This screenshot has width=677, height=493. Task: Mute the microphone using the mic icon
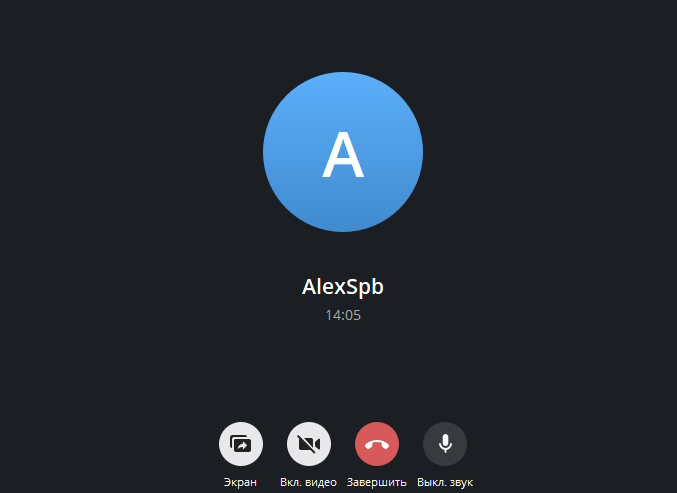(x=445, y=444)
